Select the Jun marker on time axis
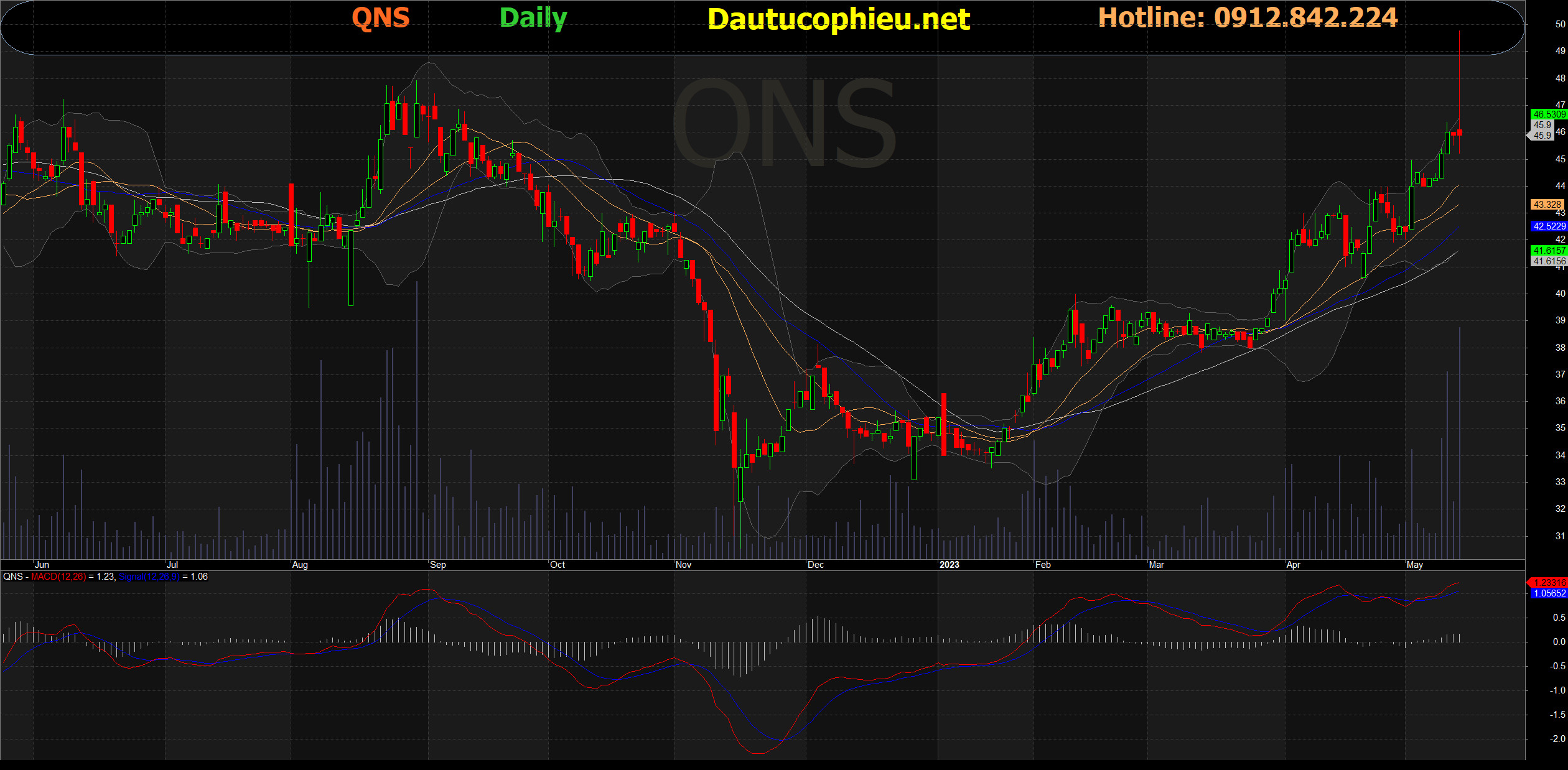 (42, 565)
